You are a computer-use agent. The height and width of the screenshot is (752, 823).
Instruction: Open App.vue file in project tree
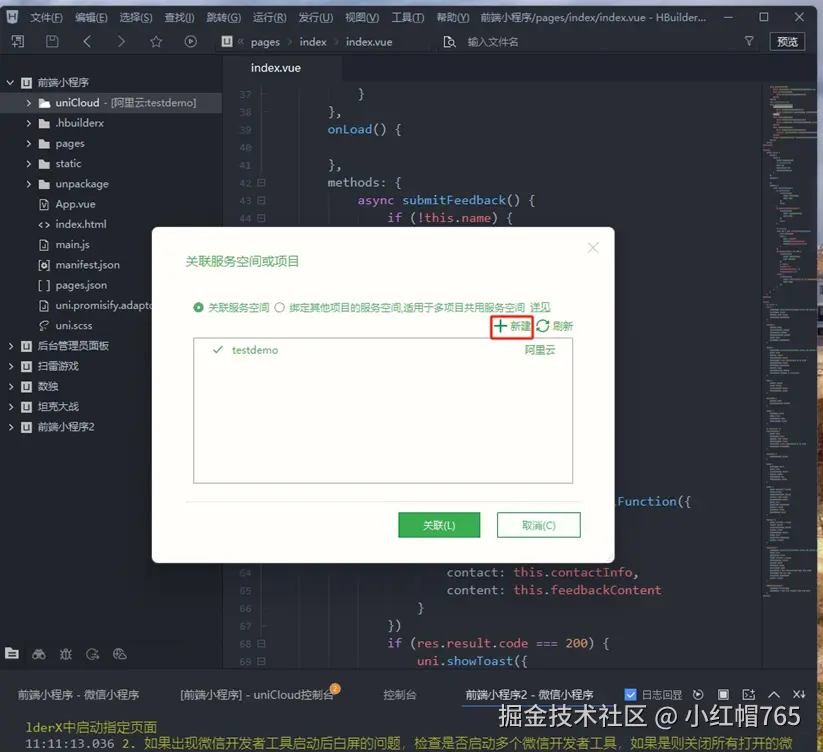point(76,204)
